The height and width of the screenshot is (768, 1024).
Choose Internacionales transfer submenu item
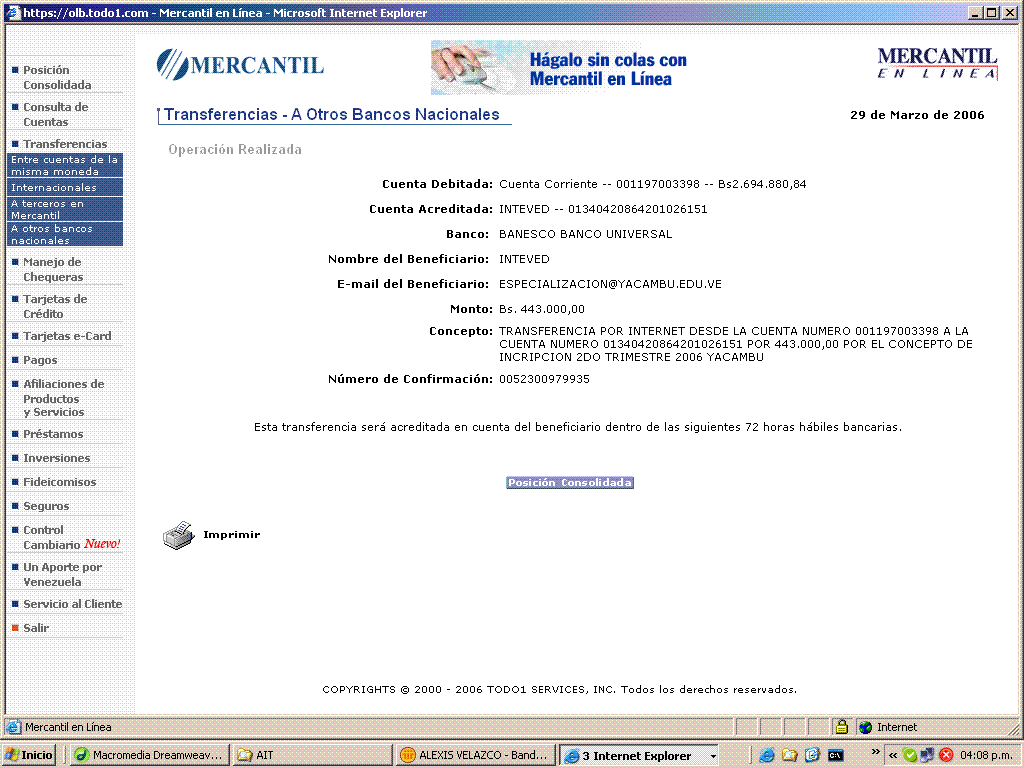(x=65, y=187)
